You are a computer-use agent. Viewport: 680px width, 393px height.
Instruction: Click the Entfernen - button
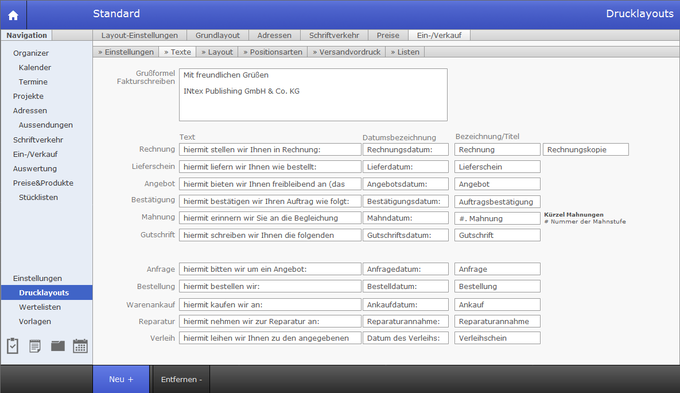[181, 379]
